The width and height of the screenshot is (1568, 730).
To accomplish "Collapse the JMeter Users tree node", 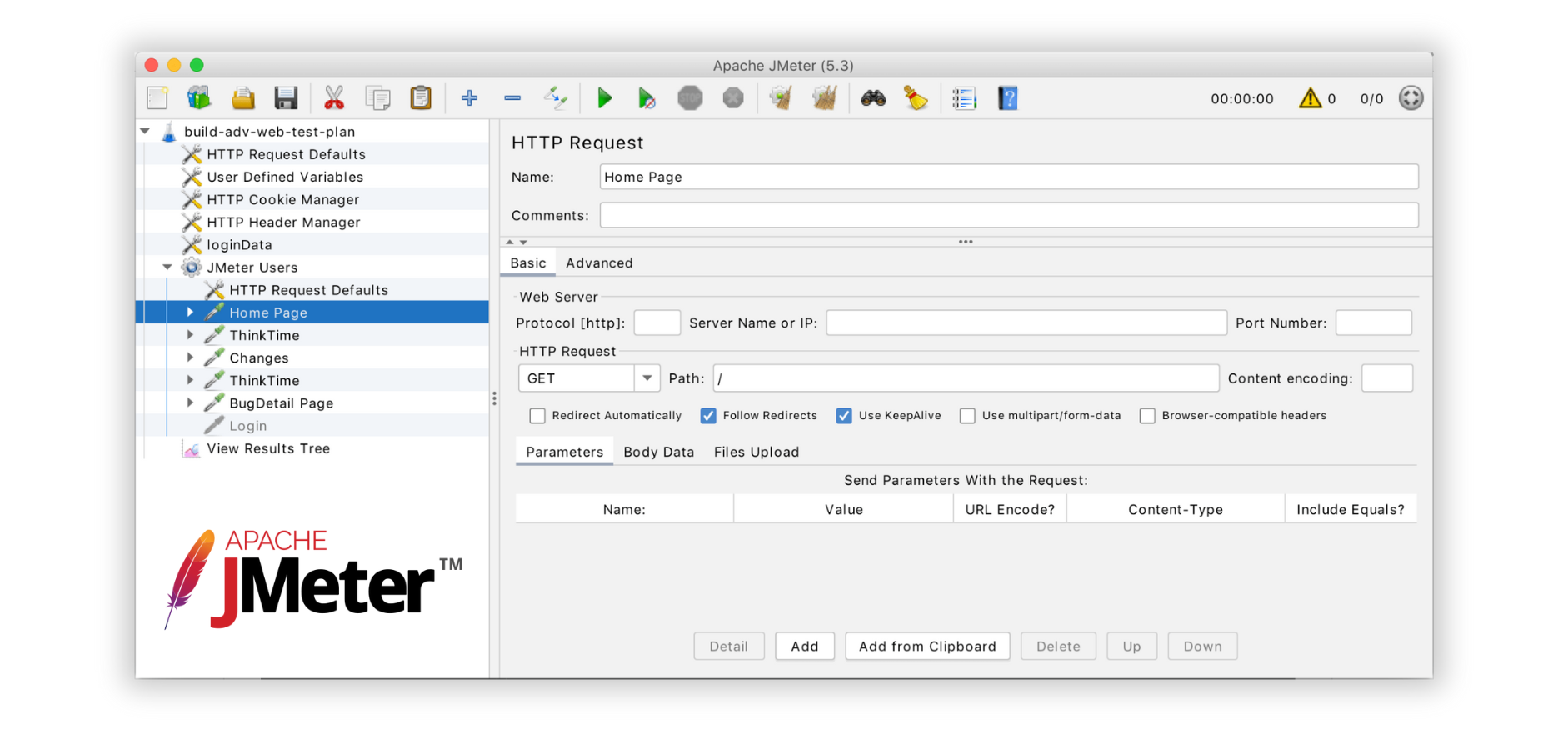I will pyautogui.click(x=167, y=267).
